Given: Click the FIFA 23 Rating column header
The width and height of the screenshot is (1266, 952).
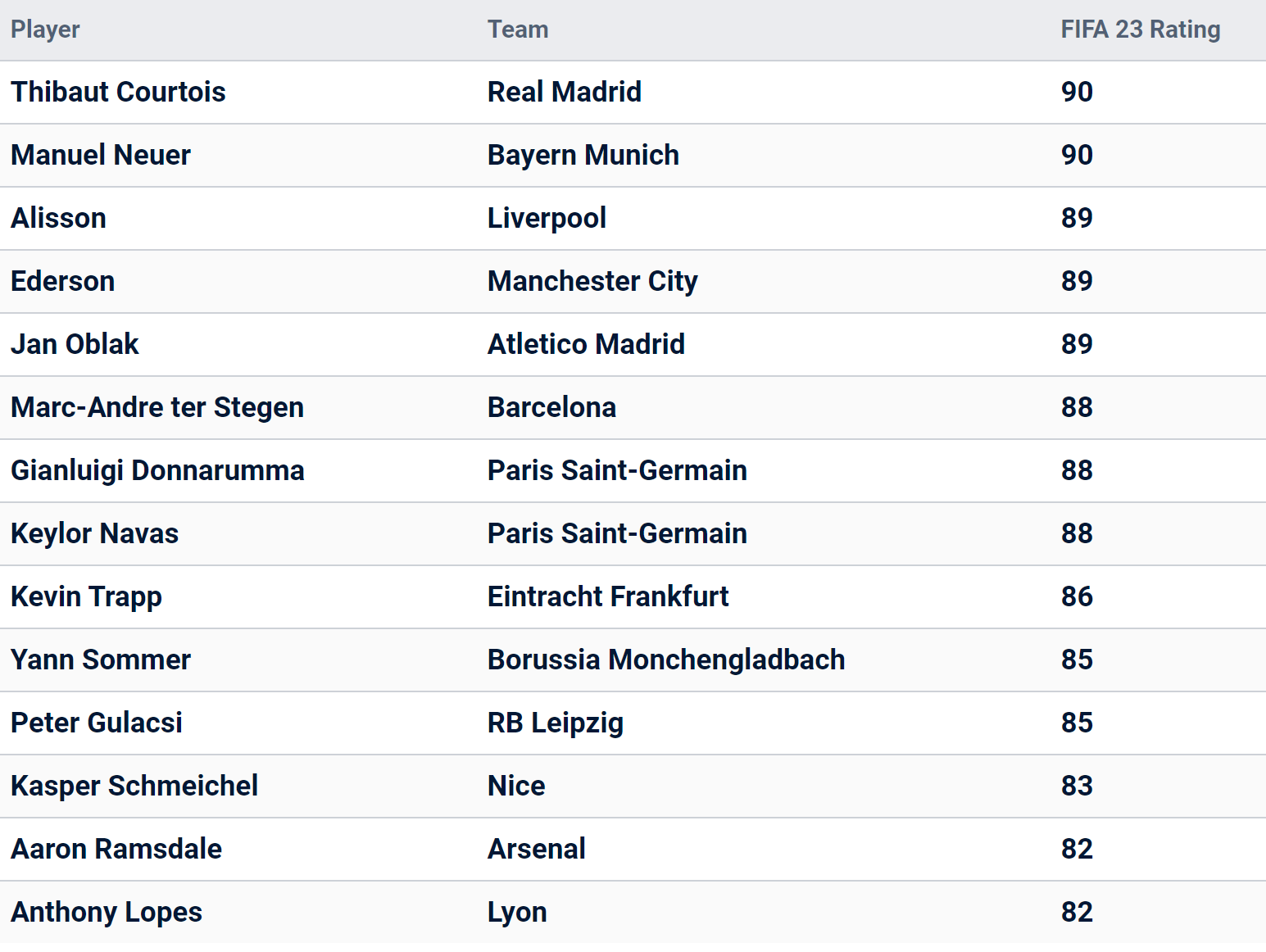Looking at the screenshot, I should click(x=1140, y=29).
